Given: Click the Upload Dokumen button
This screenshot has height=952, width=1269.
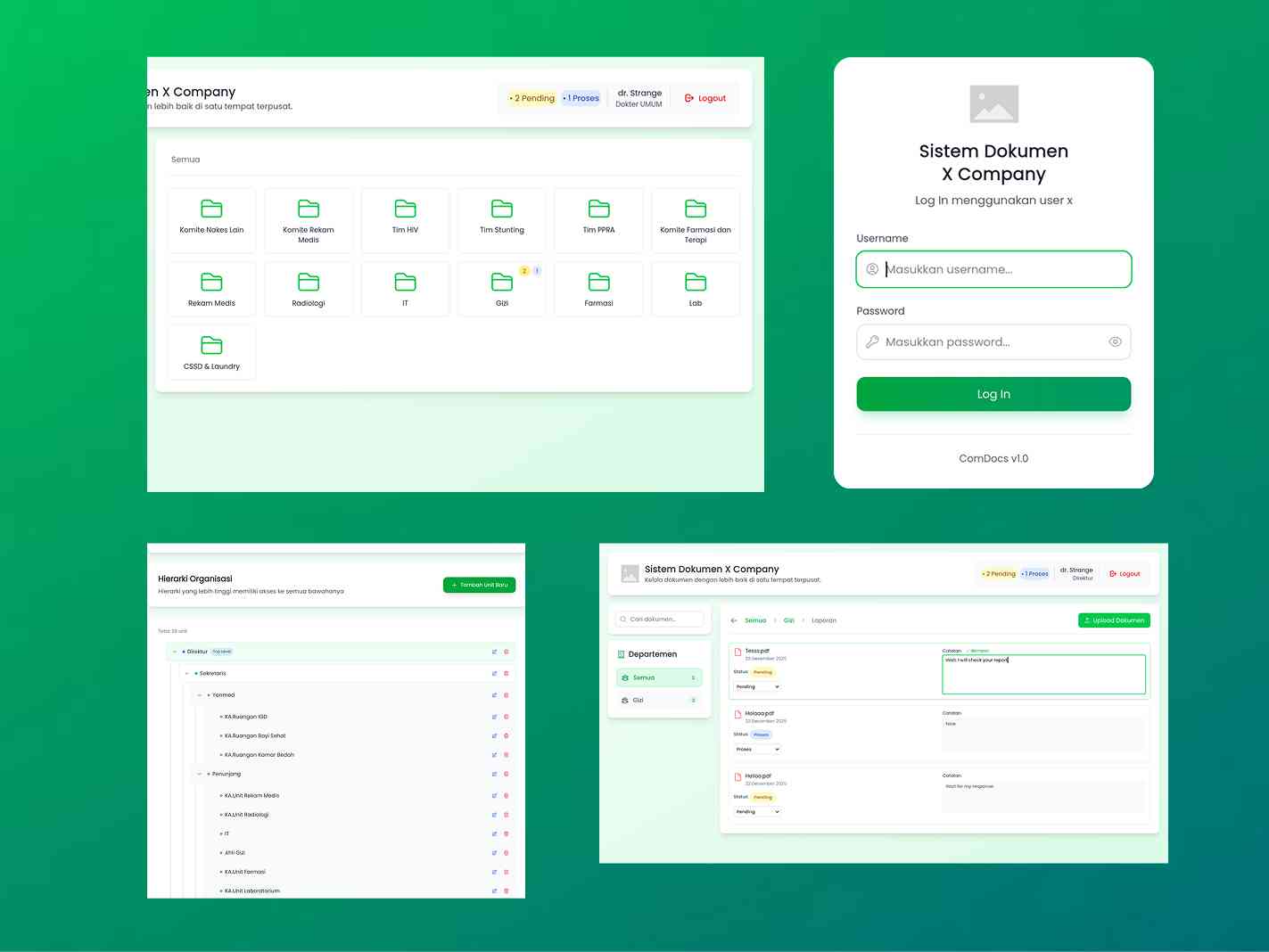Looking at the screenshot, I should 1114,620.
